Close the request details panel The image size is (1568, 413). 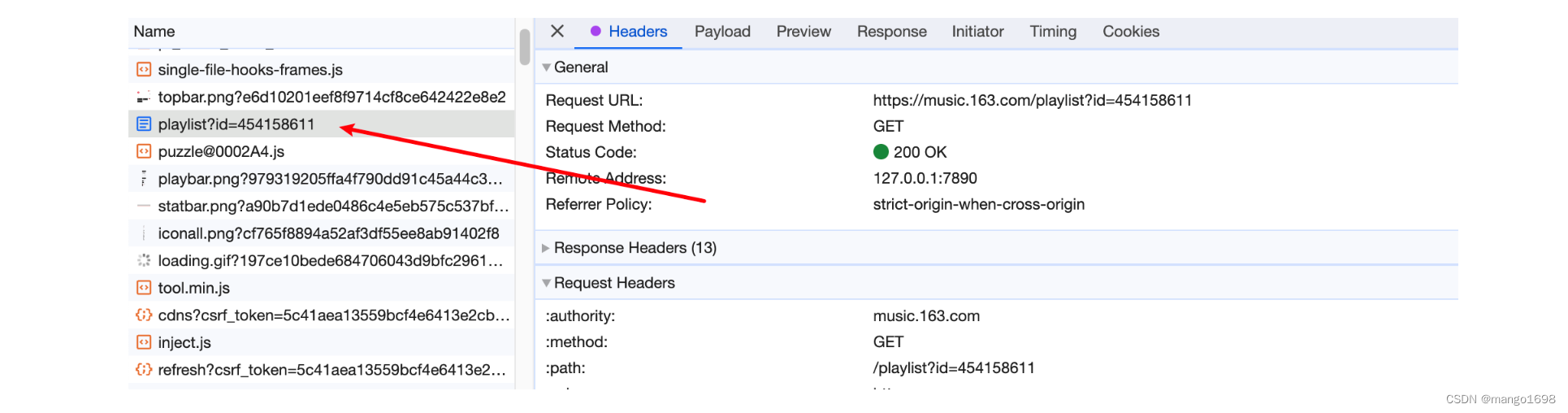click(557, 32)
